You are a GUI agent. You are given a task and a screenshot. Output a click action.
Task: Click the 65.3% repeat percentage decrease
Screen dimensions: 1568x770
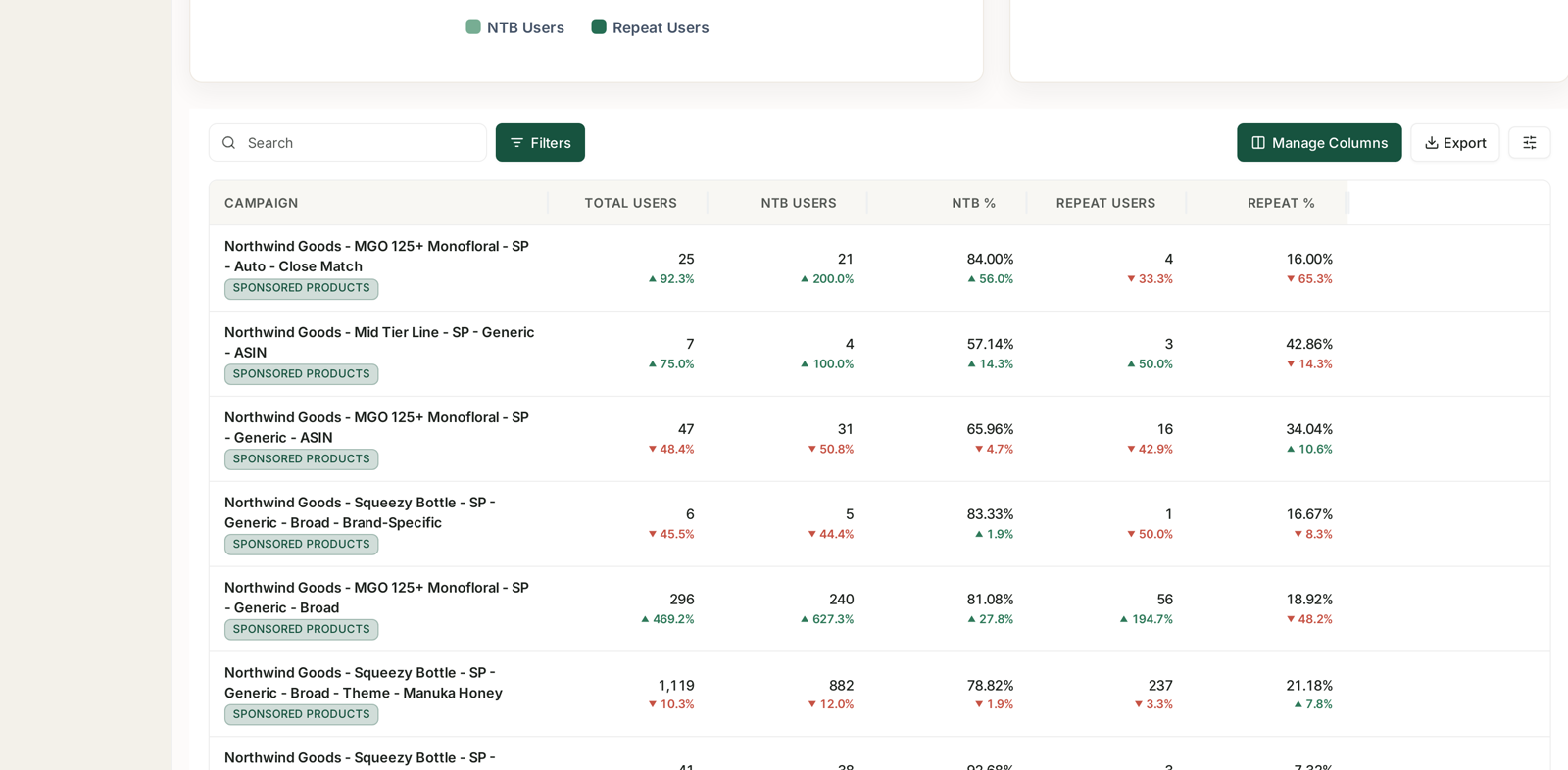coord(1309,279)
